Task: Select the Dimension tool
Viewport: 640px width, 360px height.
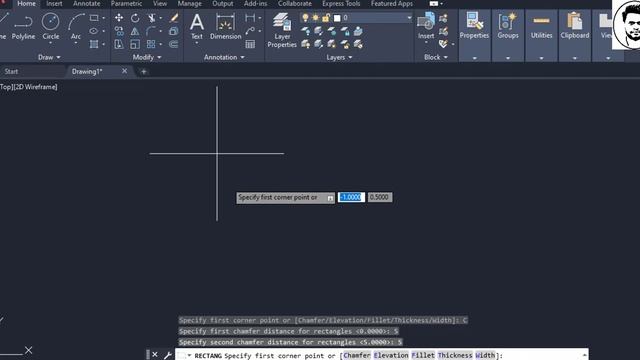Action: pyautogui.click(x=225, y=27)
